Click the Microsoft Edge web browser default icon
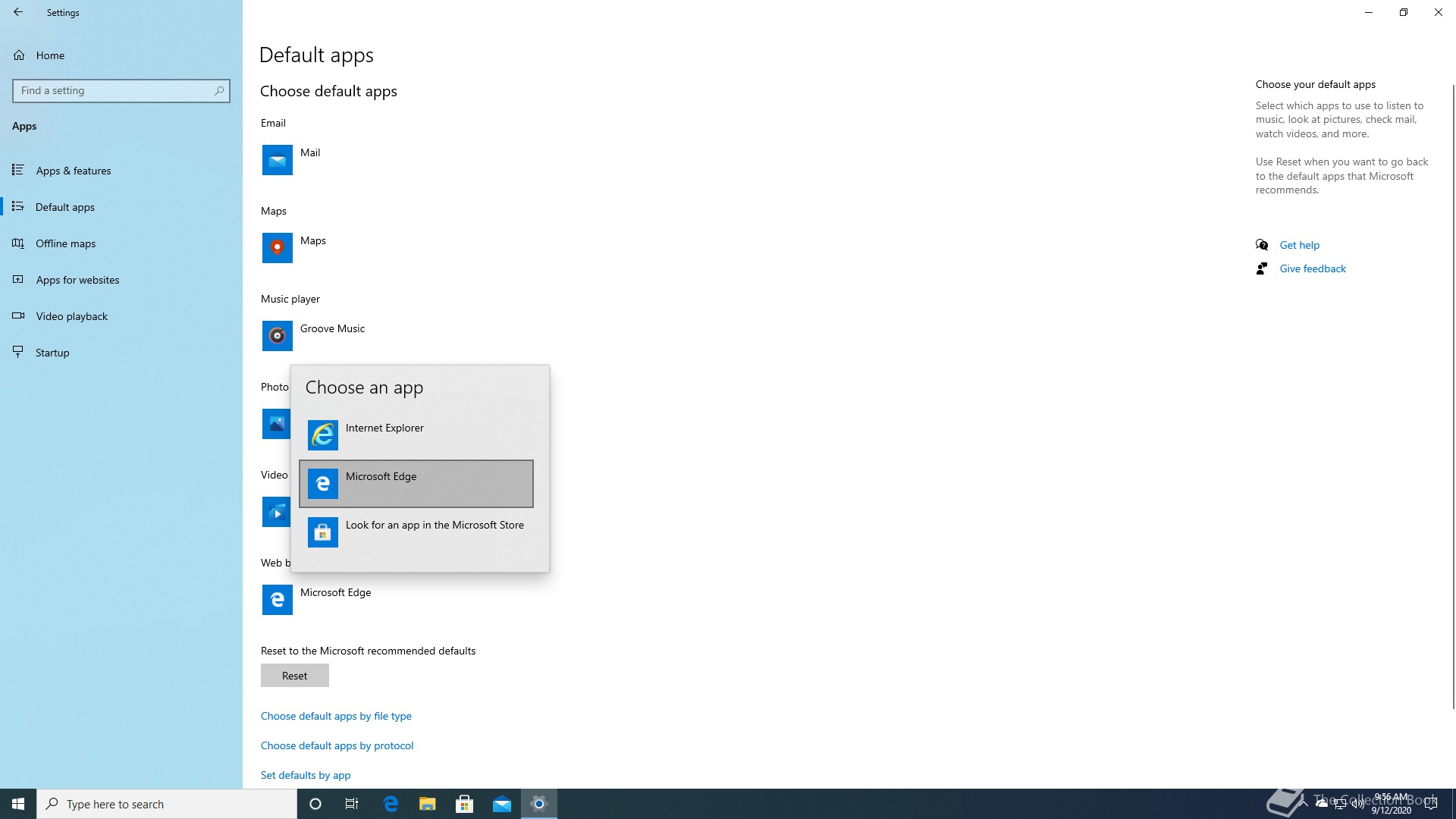The image size is (1456, 819). point(277,600)
